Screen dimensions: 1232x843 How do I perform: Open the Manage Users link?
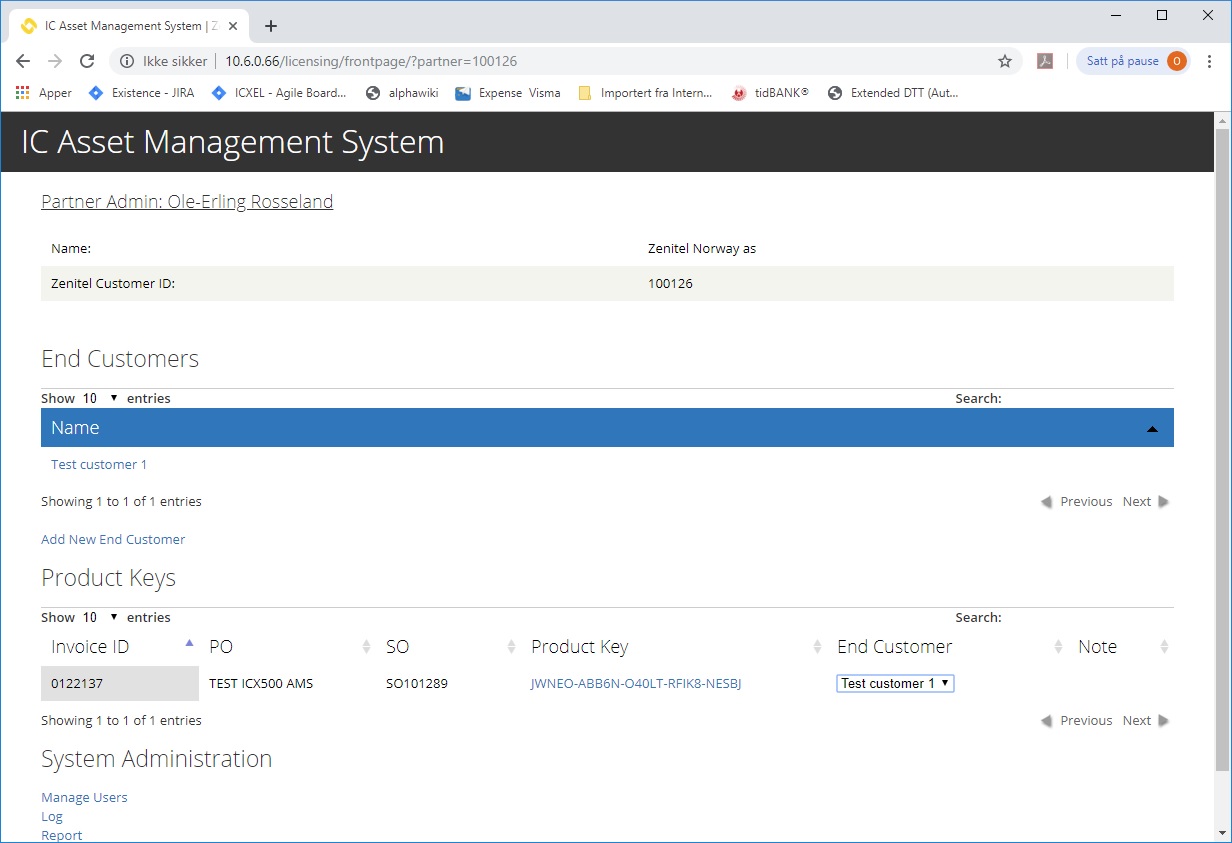click(84, 797)
